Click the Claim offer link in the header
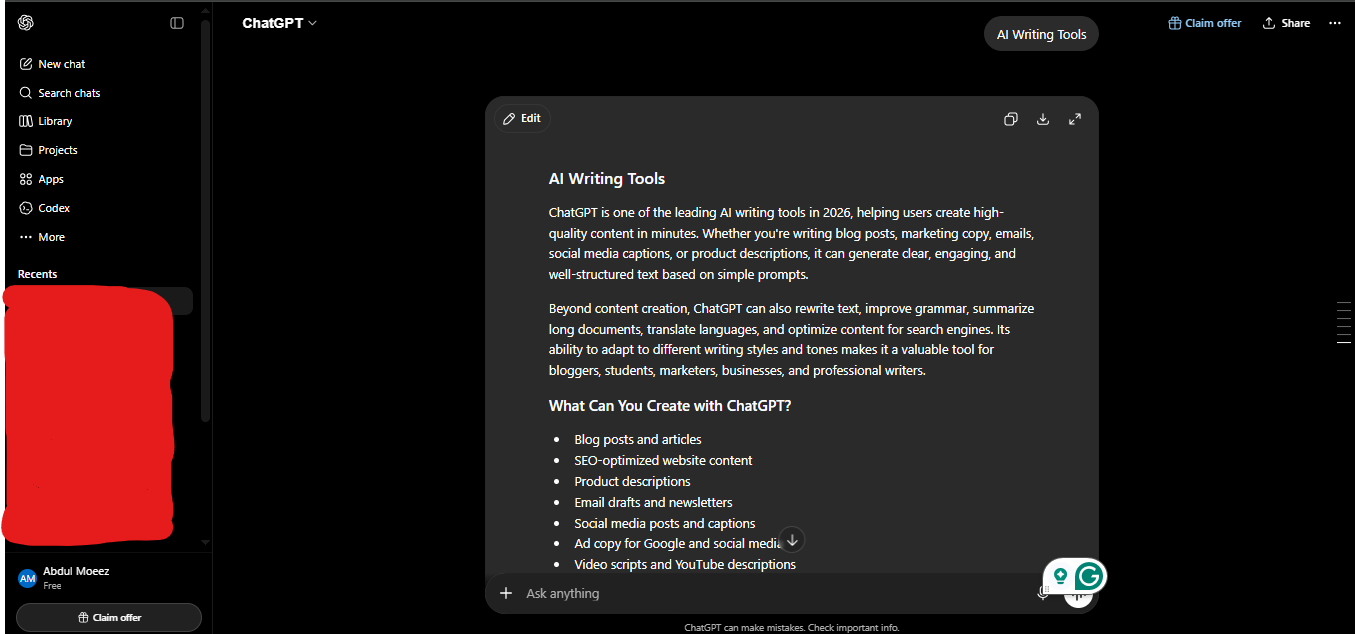The height and width of the screenshot is (634, 1355). tap(1205, 23)
